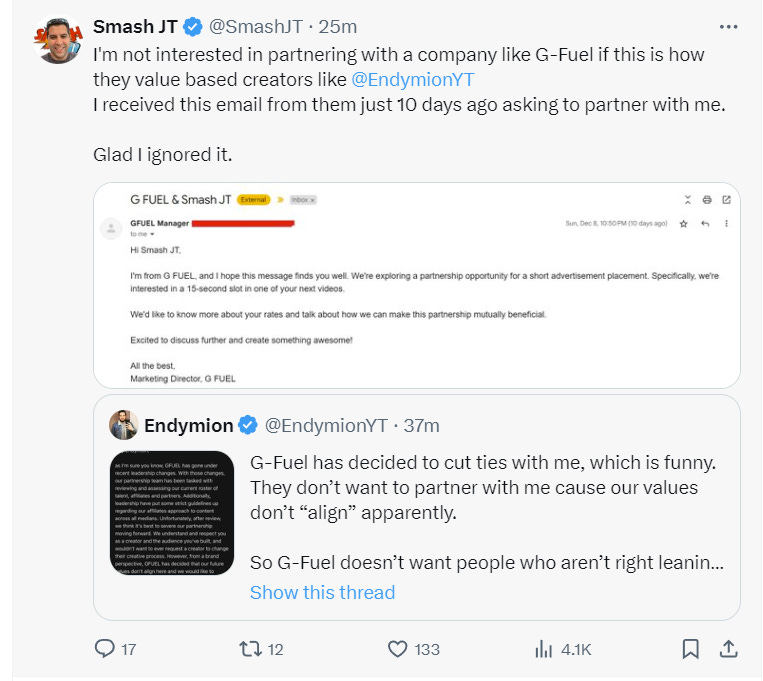Like the tweet with heart icon
The image size is (763, 681).
tap(398, 649)
